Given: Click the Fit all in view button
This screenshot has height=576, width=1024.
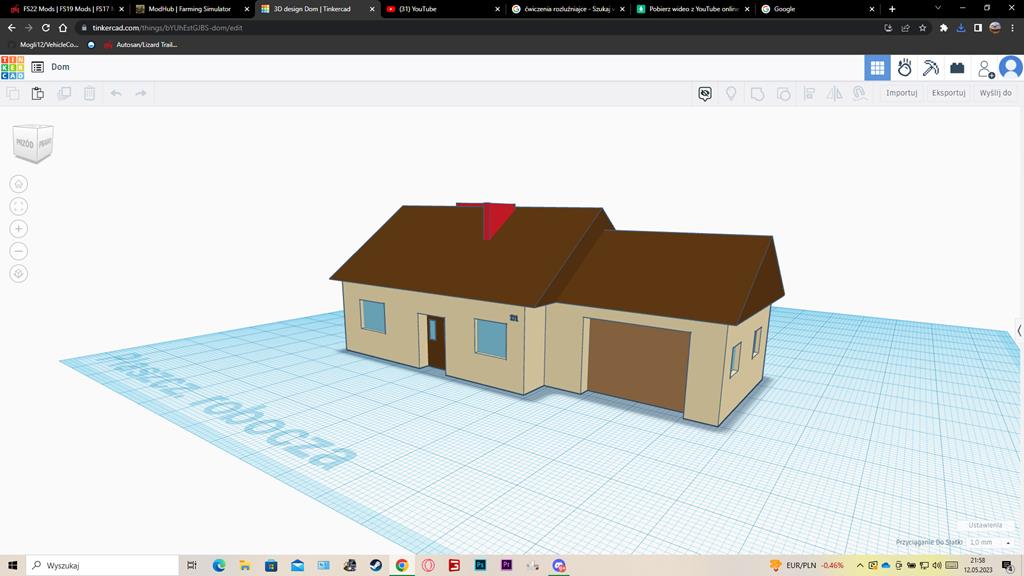Looking at the screenshot, I should point(19,206).
